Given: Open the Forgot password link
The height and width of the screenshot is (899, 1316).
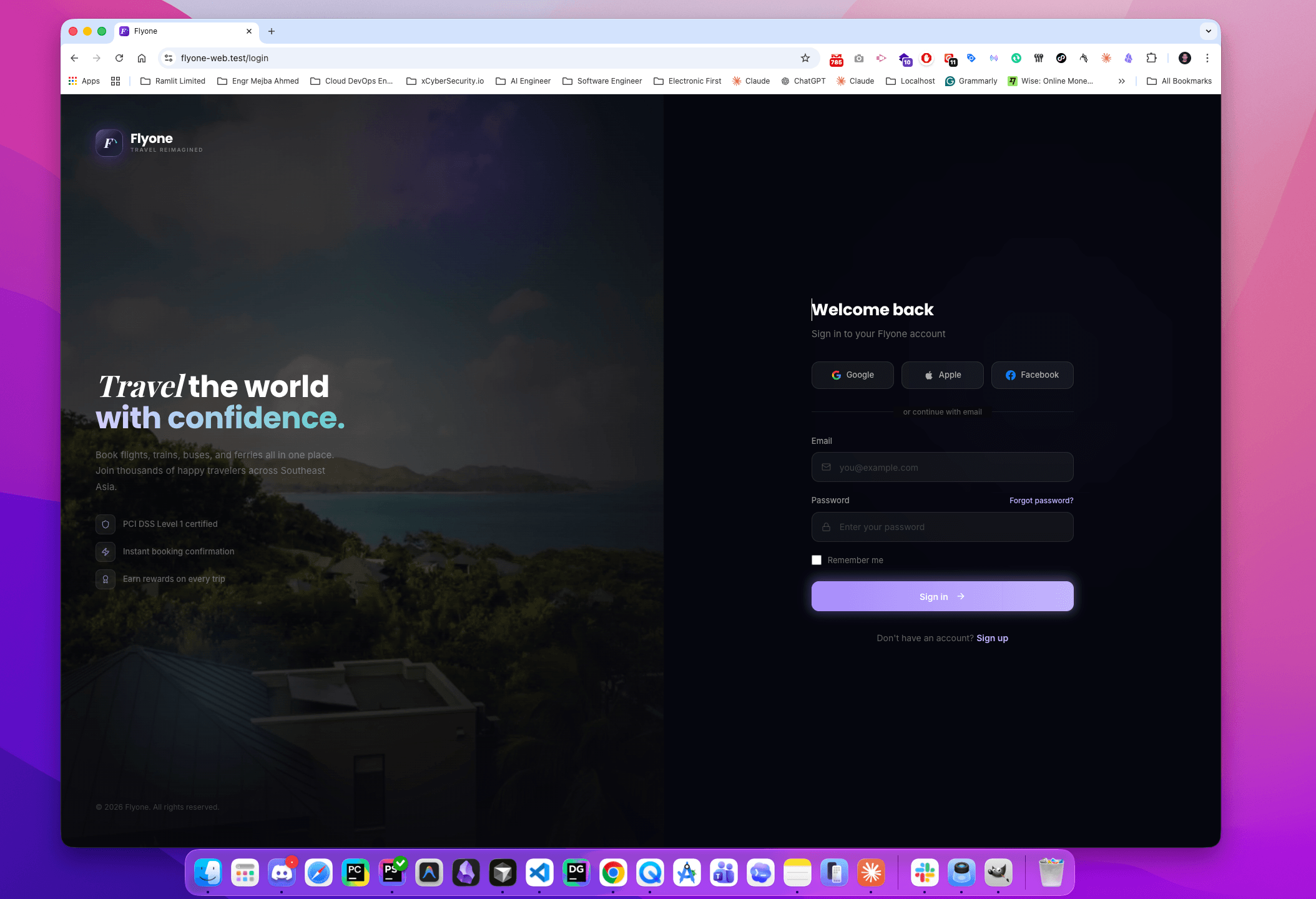Looking at the screenshot, I should click(1041, 501).
